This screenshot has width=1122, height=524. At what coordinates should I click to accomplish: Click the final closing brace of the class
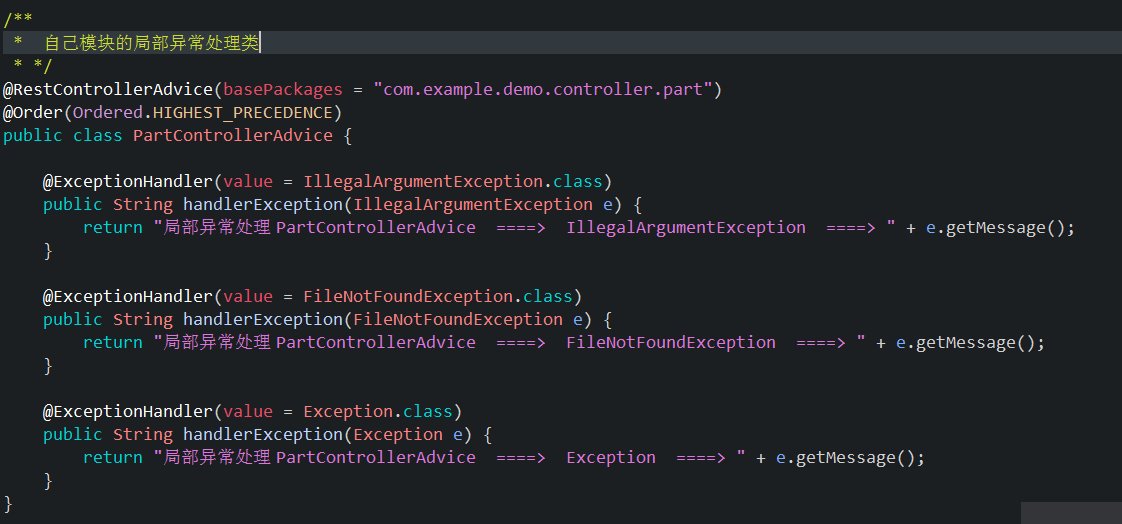(9, 502)
